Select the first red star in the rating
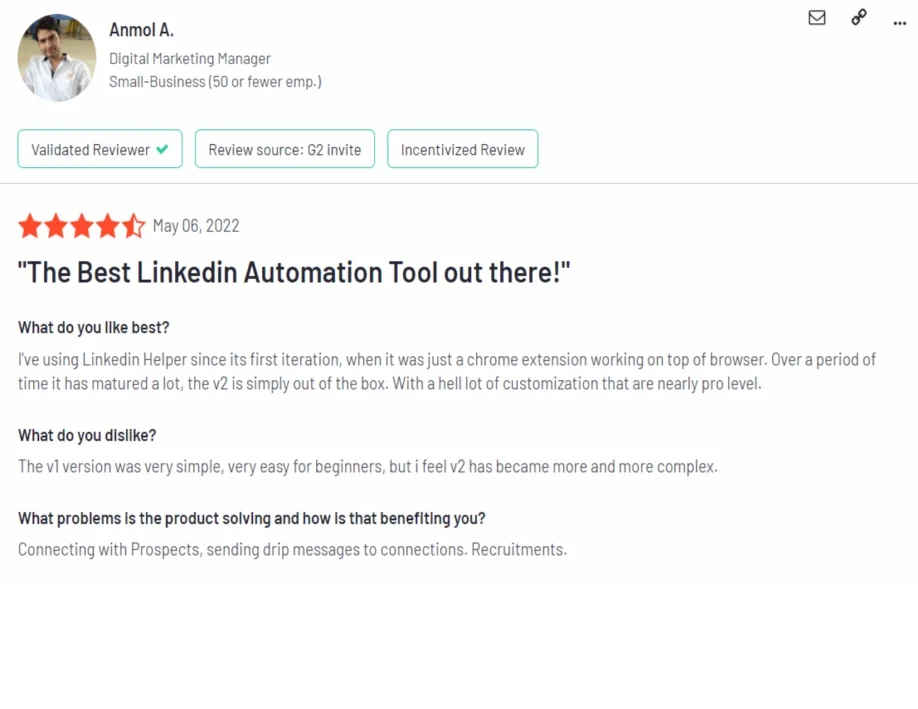 coord(30,226)
